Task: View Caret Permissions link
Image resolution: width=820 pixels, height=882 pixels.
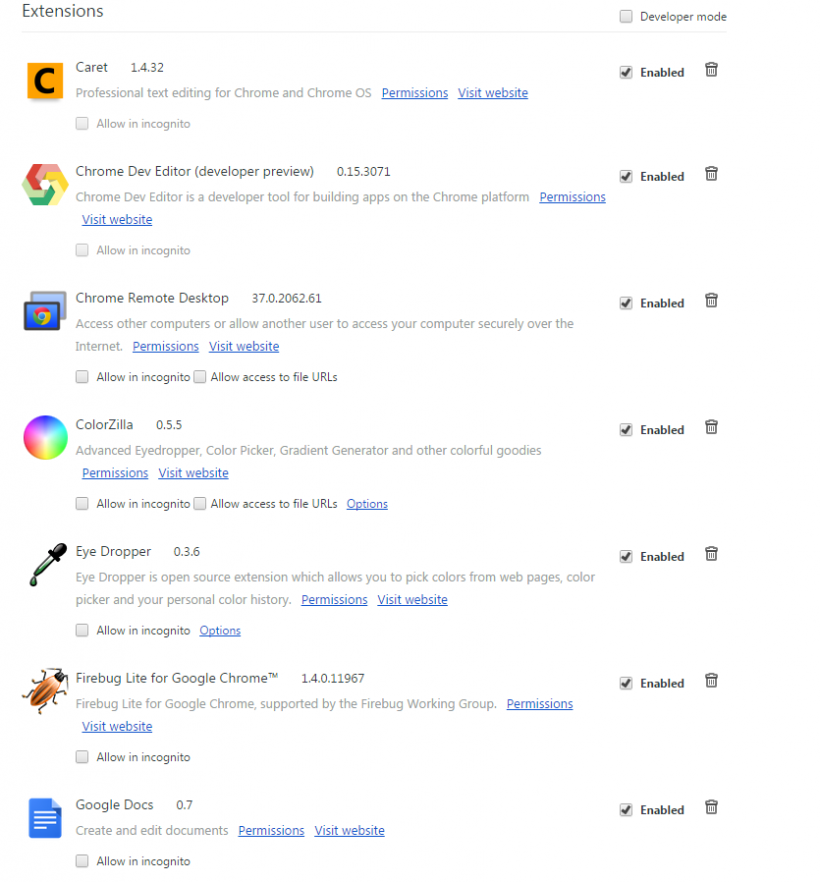Action: coord(414,93)
